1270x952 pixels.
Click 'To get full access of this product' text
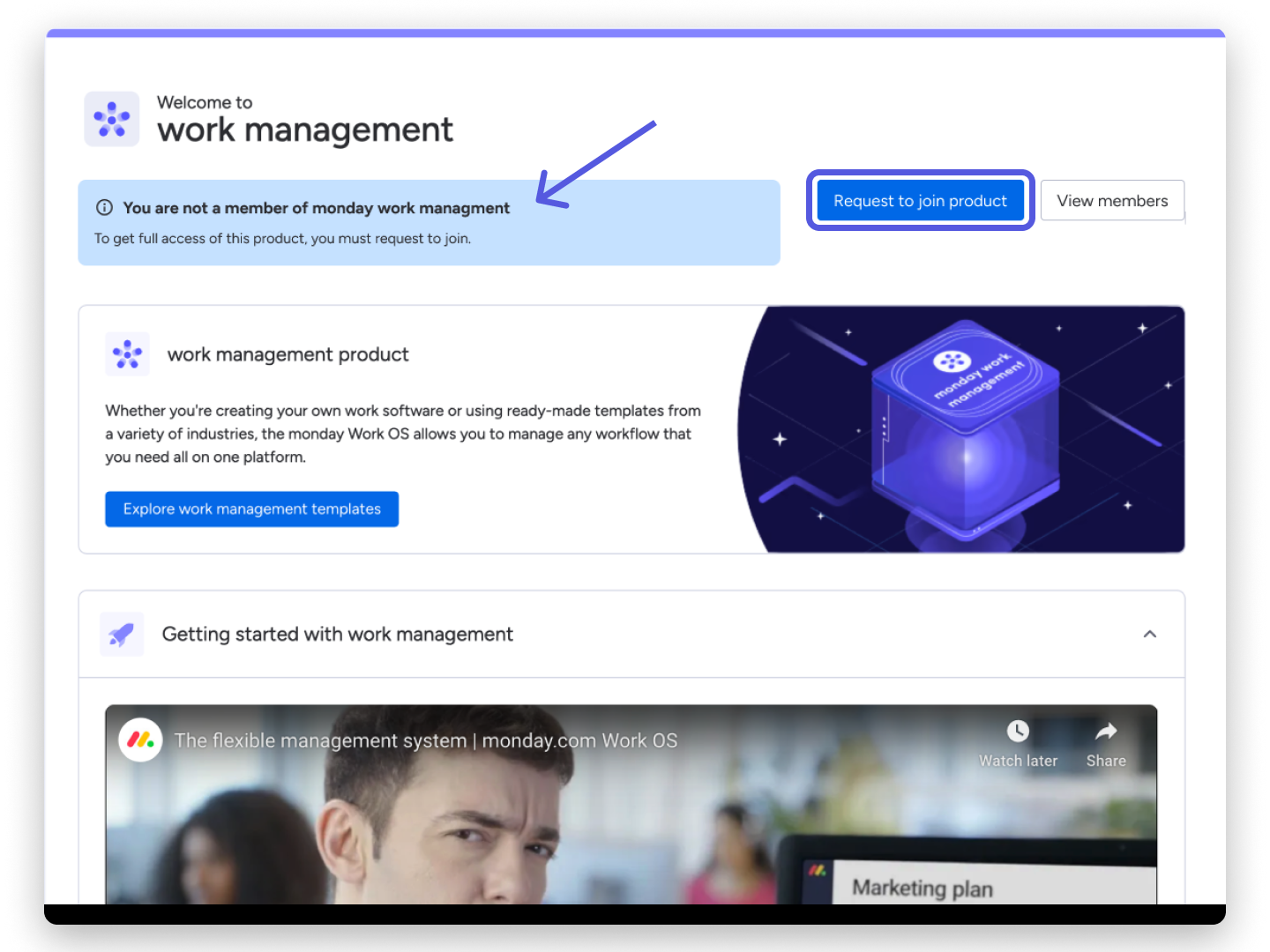(282, 238)
